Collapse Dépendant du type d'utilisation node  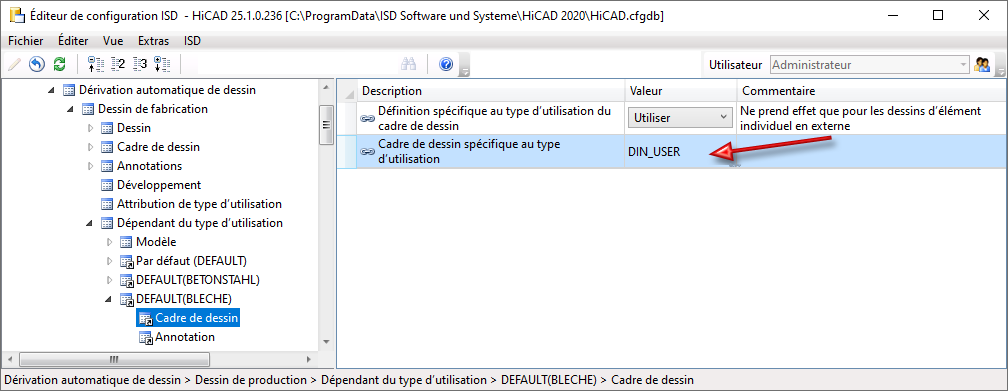click(x=89, y=223)
